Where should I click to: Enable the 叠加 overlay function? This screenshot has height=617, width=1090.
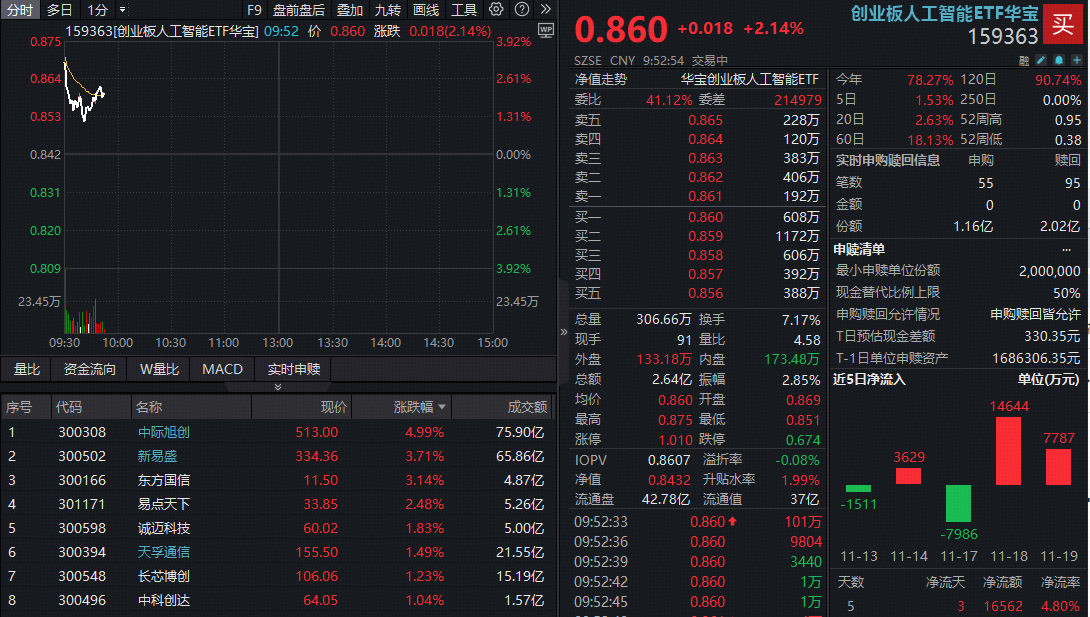[347, 11]
